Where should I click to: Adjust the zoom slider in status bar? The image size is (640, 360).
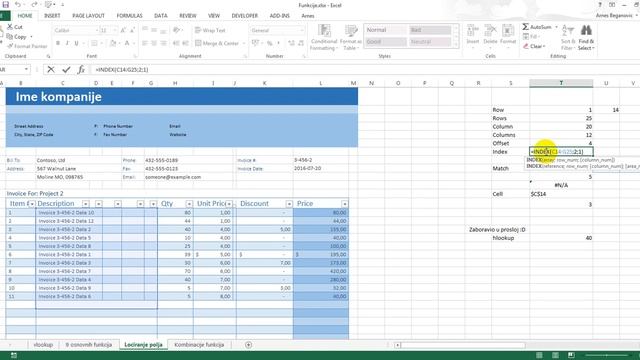pos(607,356)
